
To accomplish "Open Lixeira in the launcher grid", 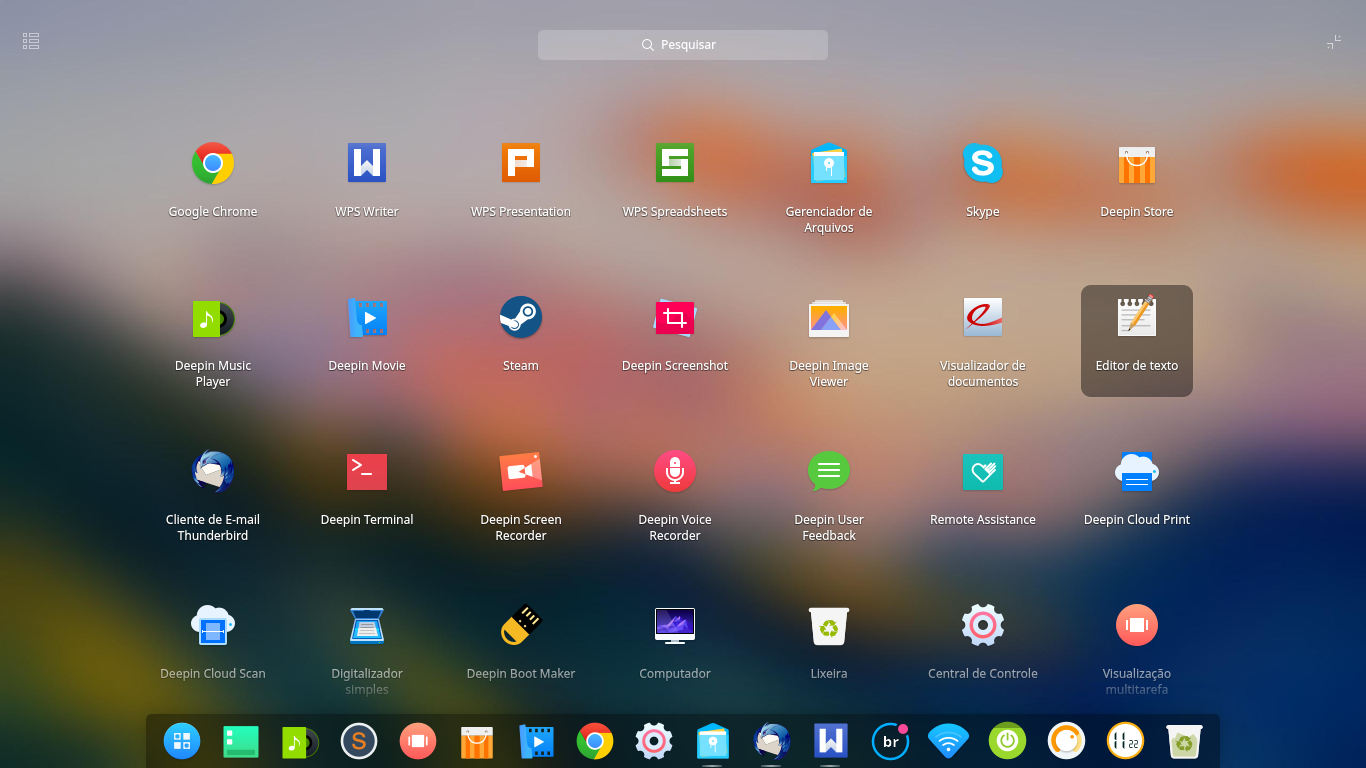I will pyautogui.click(x=829, y=625).
